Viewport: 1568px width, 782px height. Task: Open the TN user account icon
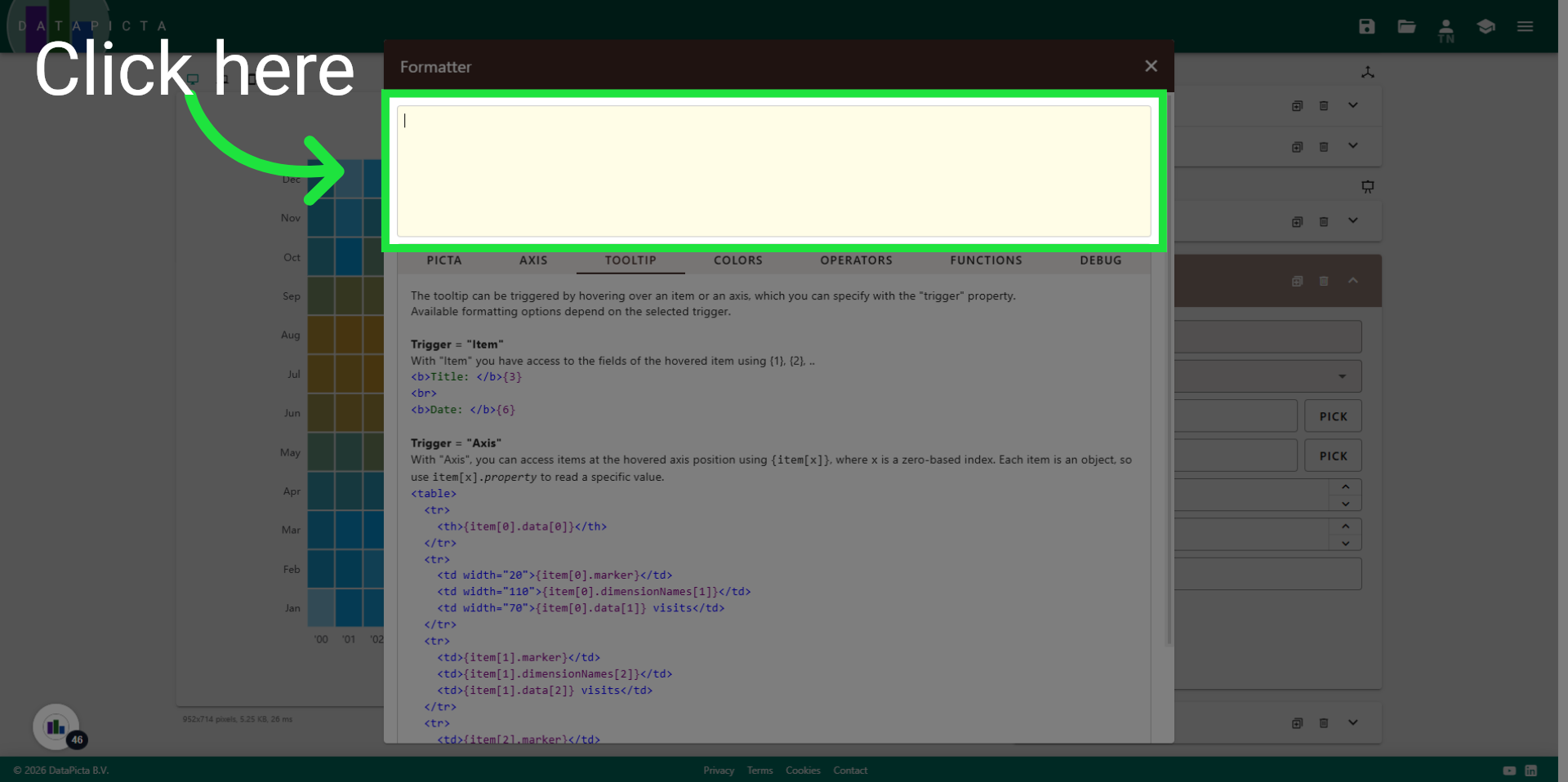coord(1445,31)
